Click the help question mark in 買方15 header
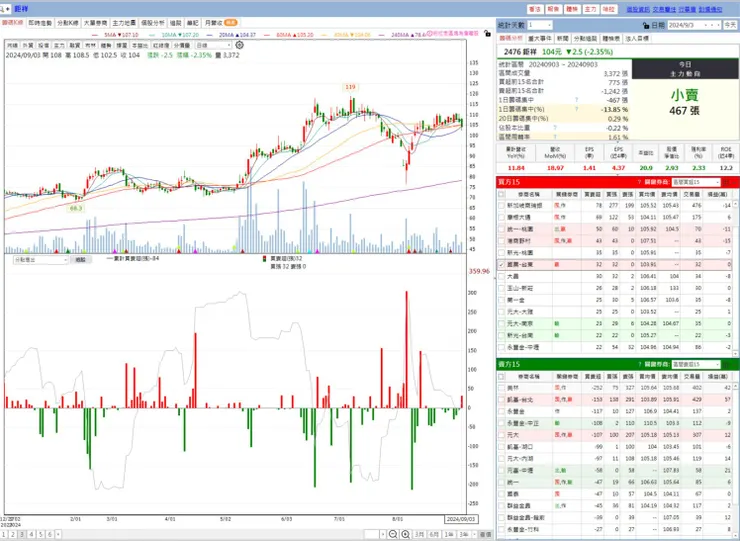This screenshot has width=740, height=541. [x=639, y=182]
